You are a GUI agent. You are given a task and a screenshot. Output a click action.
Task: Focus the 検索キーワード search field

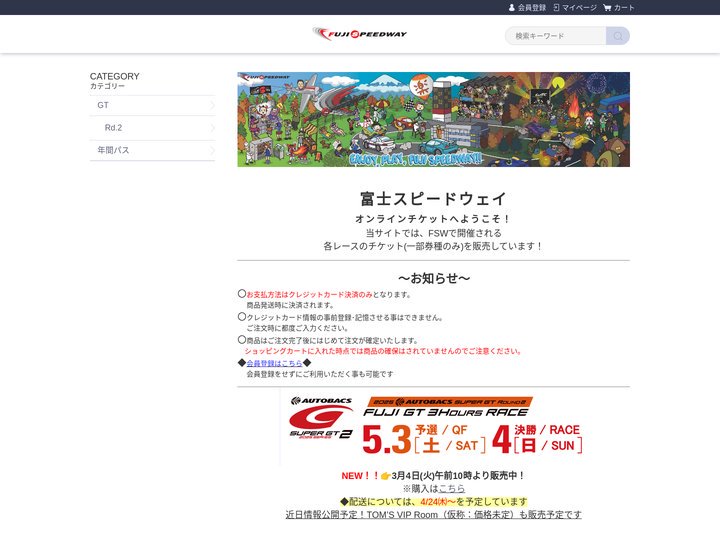coord(556,36)
